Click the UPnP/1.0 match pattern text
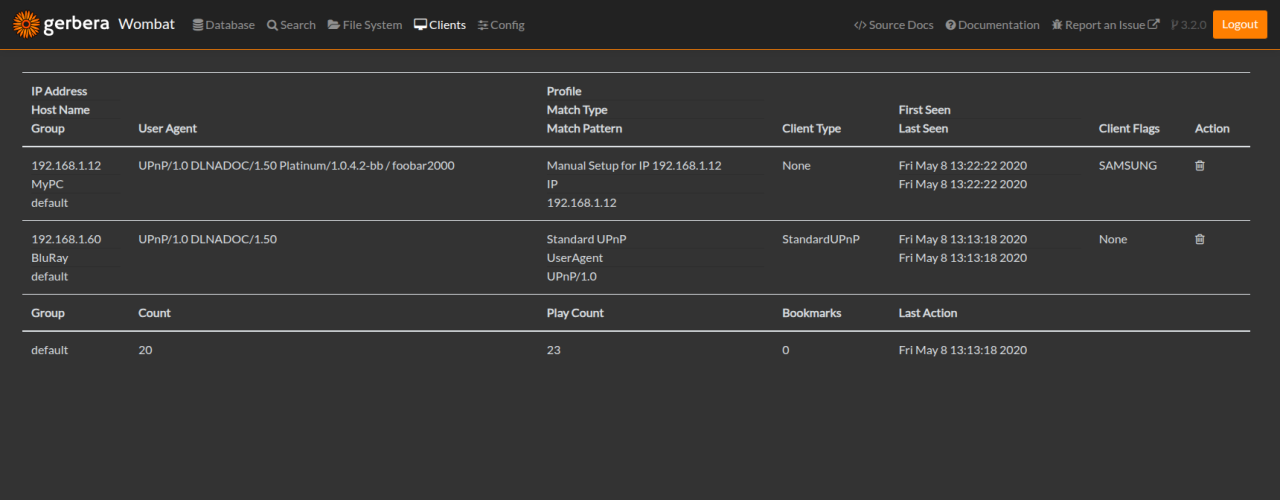The image size is (1280, 500). (572, 277)
